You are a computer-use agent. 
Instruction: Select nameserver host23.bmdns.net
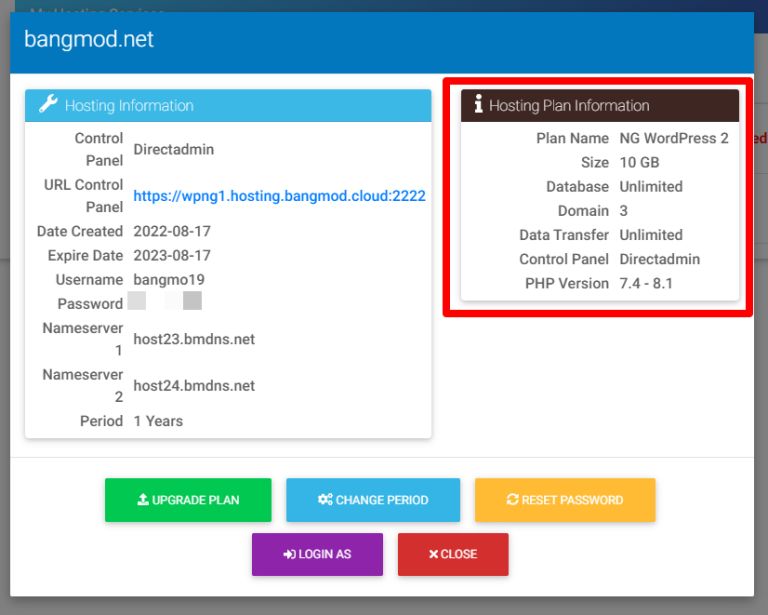pos(194,339)
